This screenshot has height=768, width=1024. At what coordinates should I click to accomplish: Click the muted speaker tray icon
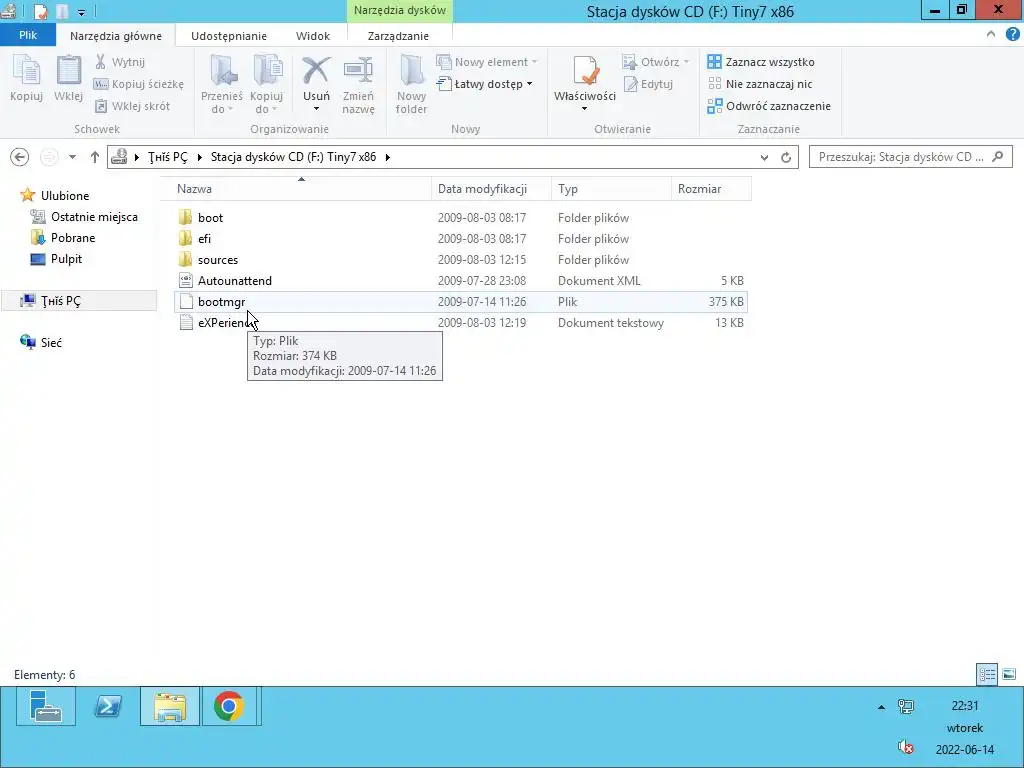(905, 748)
